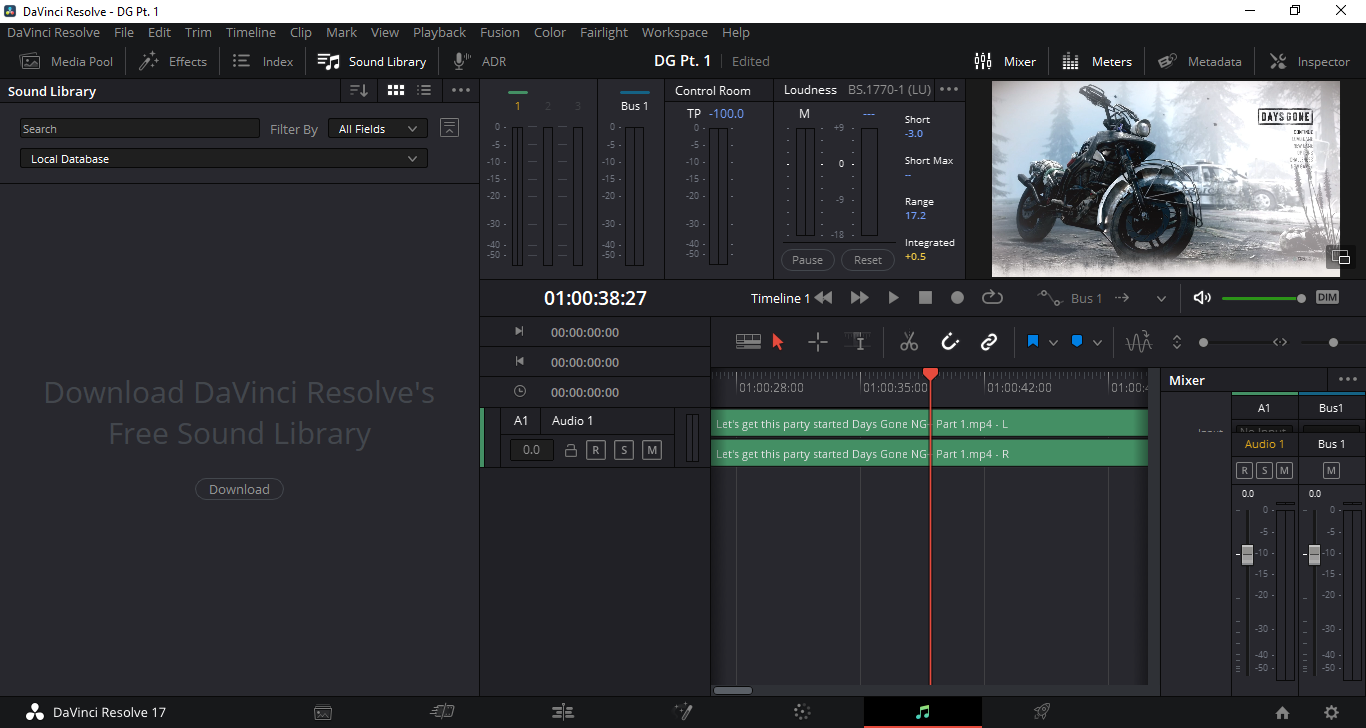Adjust the vertical track zoom slider
The width and height of the screenshot is (1366, 728).
coord(1203,343)
